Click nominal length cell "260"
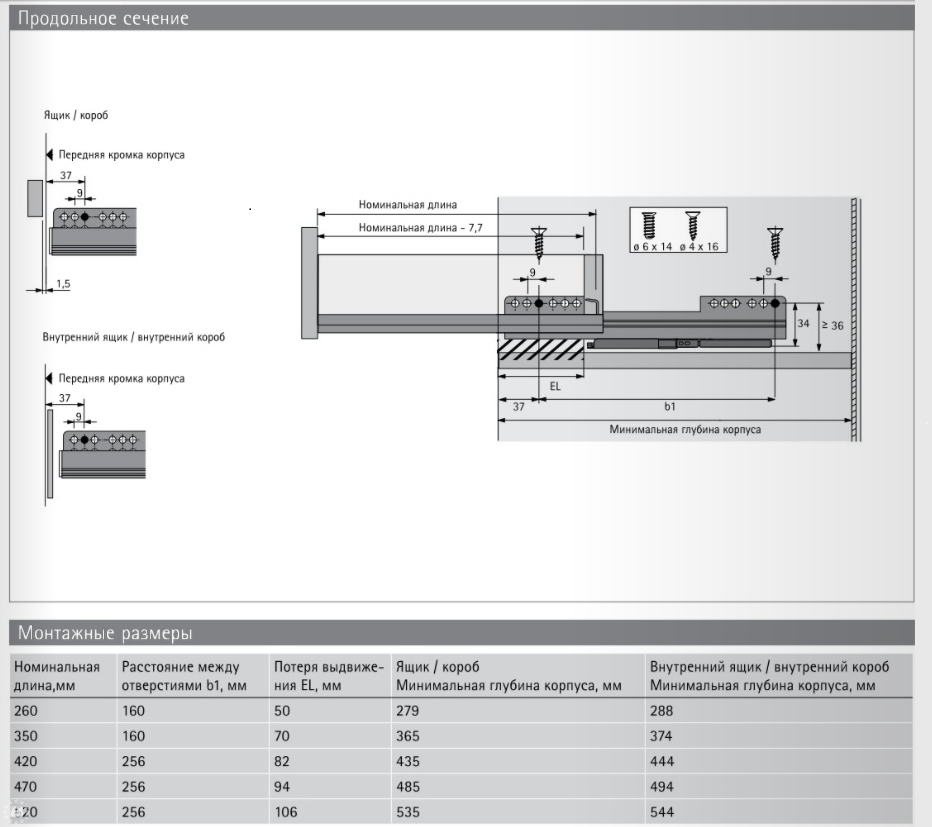Viewport: 932px width, 827px height. 26,710
